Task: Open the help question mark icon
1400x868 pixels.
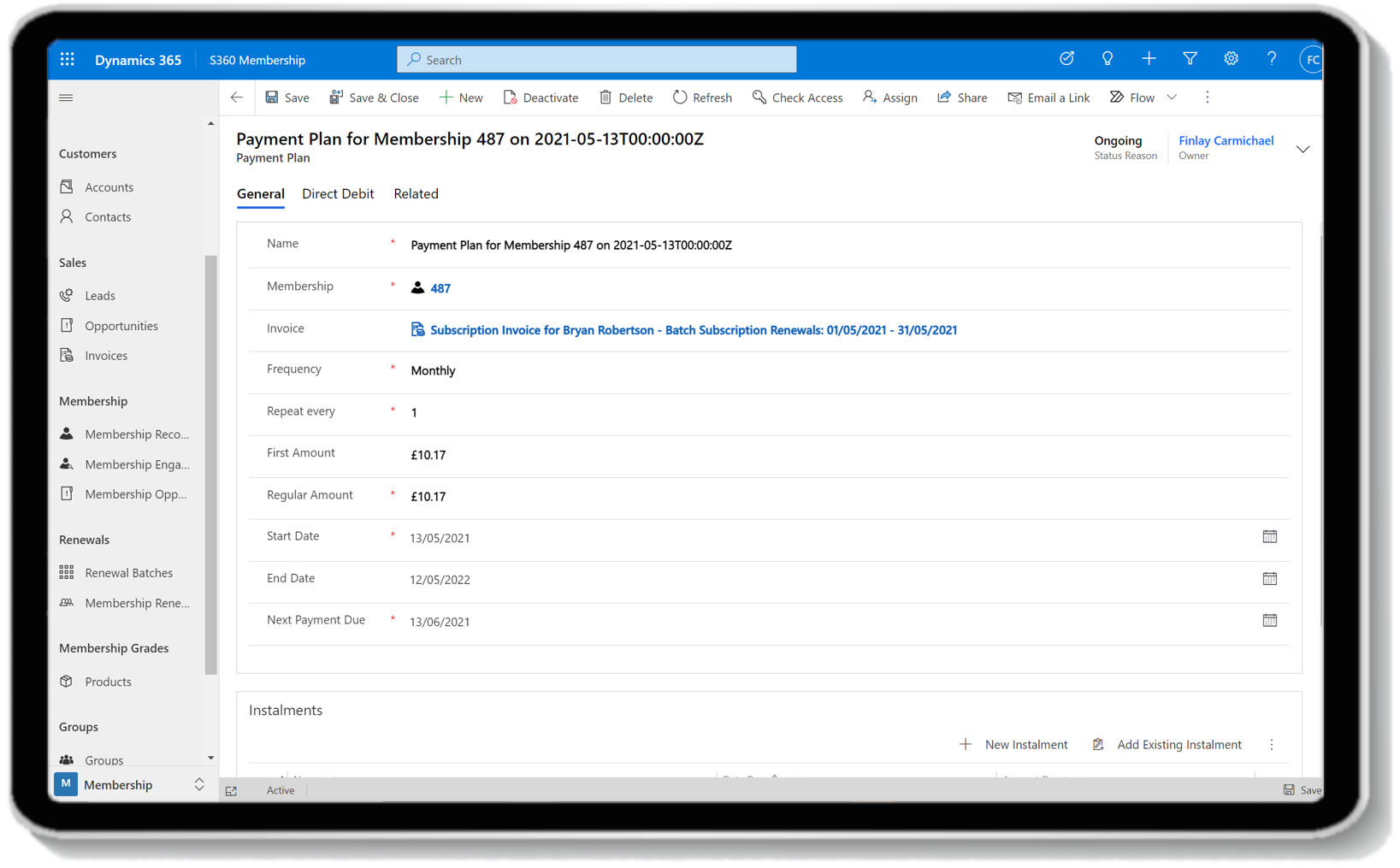Action: (x=1272, y=59)
